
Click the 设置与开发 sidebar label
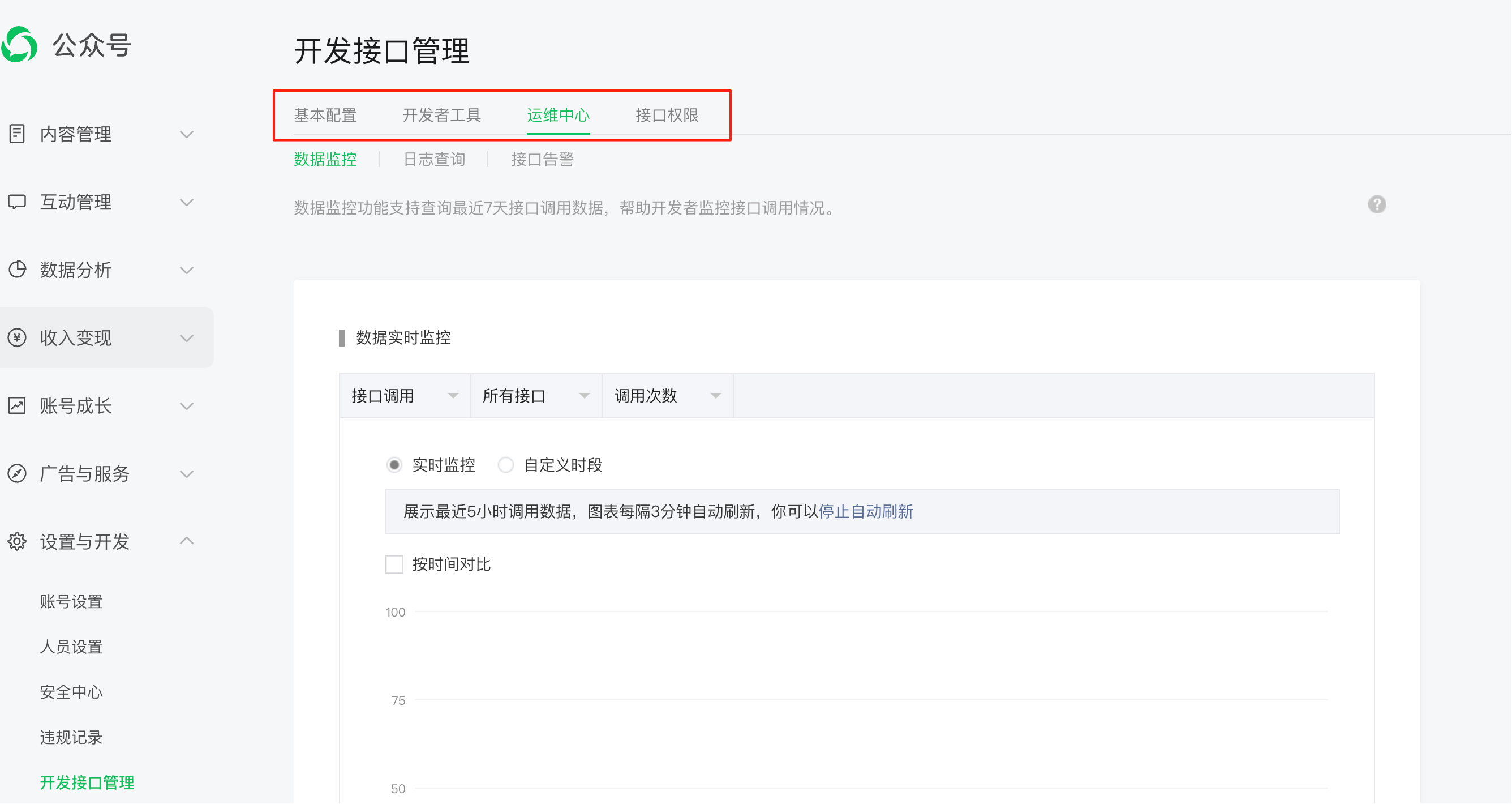(84, 542)
